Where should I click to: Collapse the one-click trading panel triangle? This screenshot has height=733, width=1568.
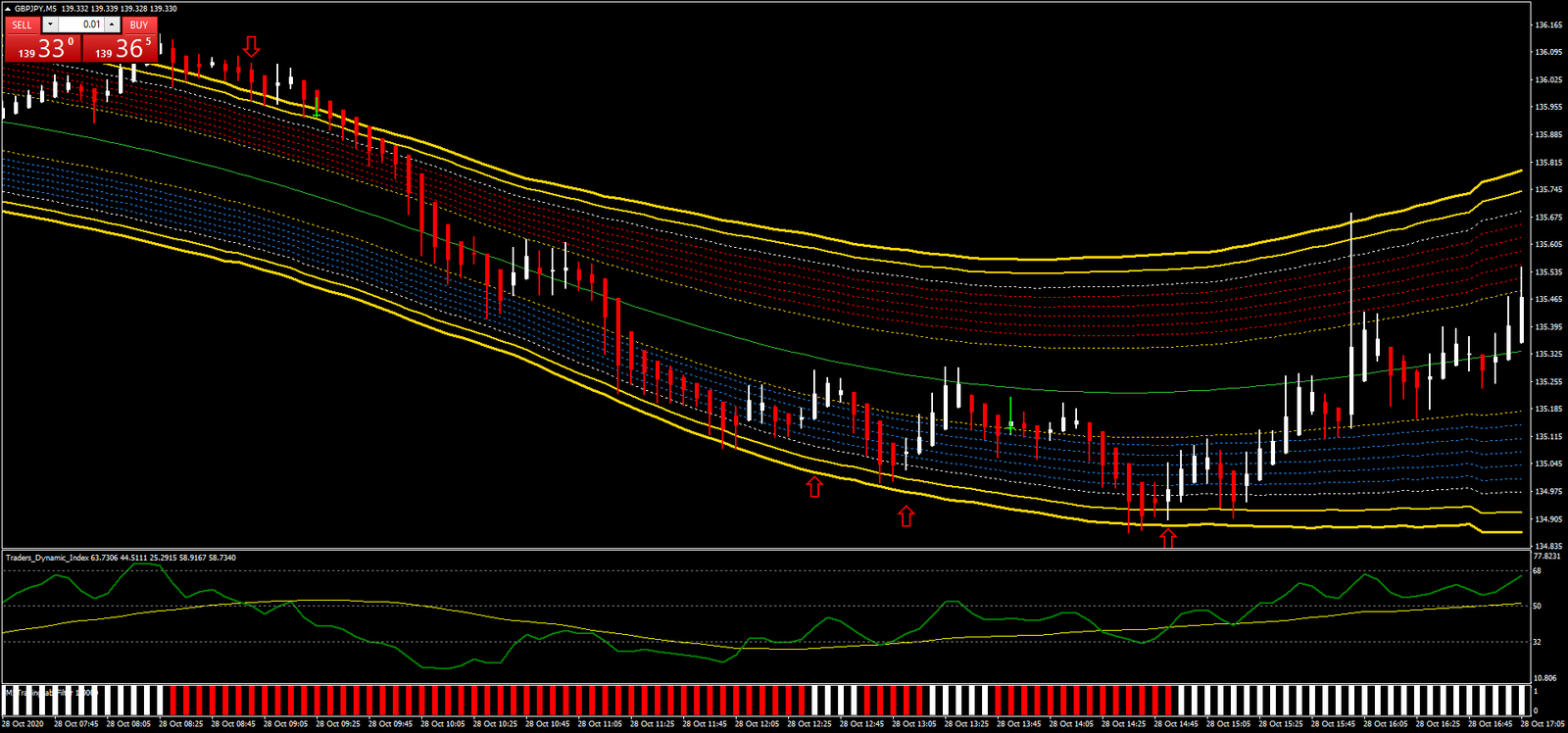[7, 8]
